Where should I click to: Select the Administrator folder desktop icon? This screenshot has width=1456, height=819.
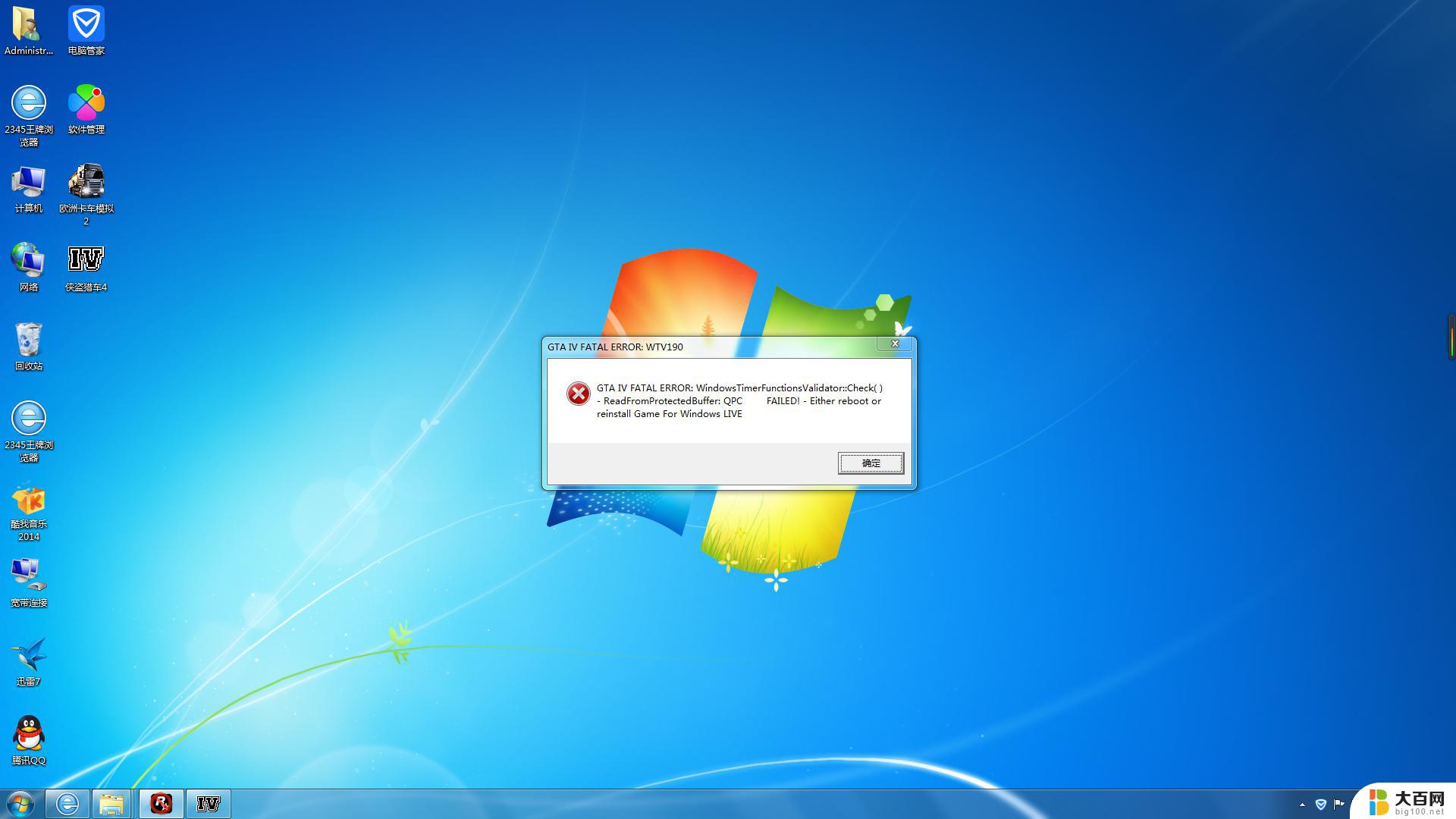[x=29, y=31]
